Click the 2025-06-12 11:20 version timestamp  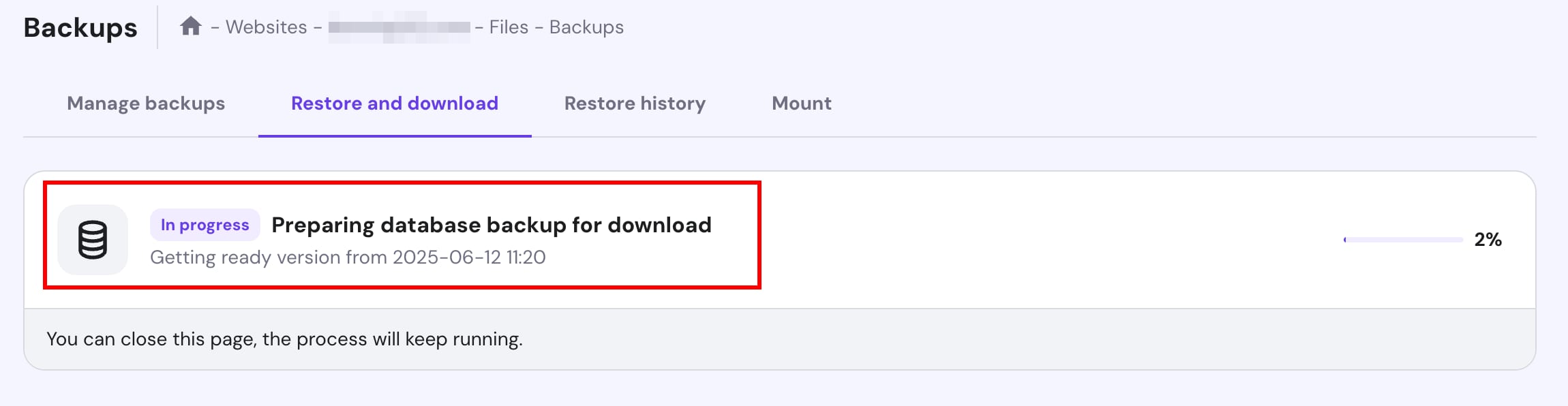click(x=469, y=257)
